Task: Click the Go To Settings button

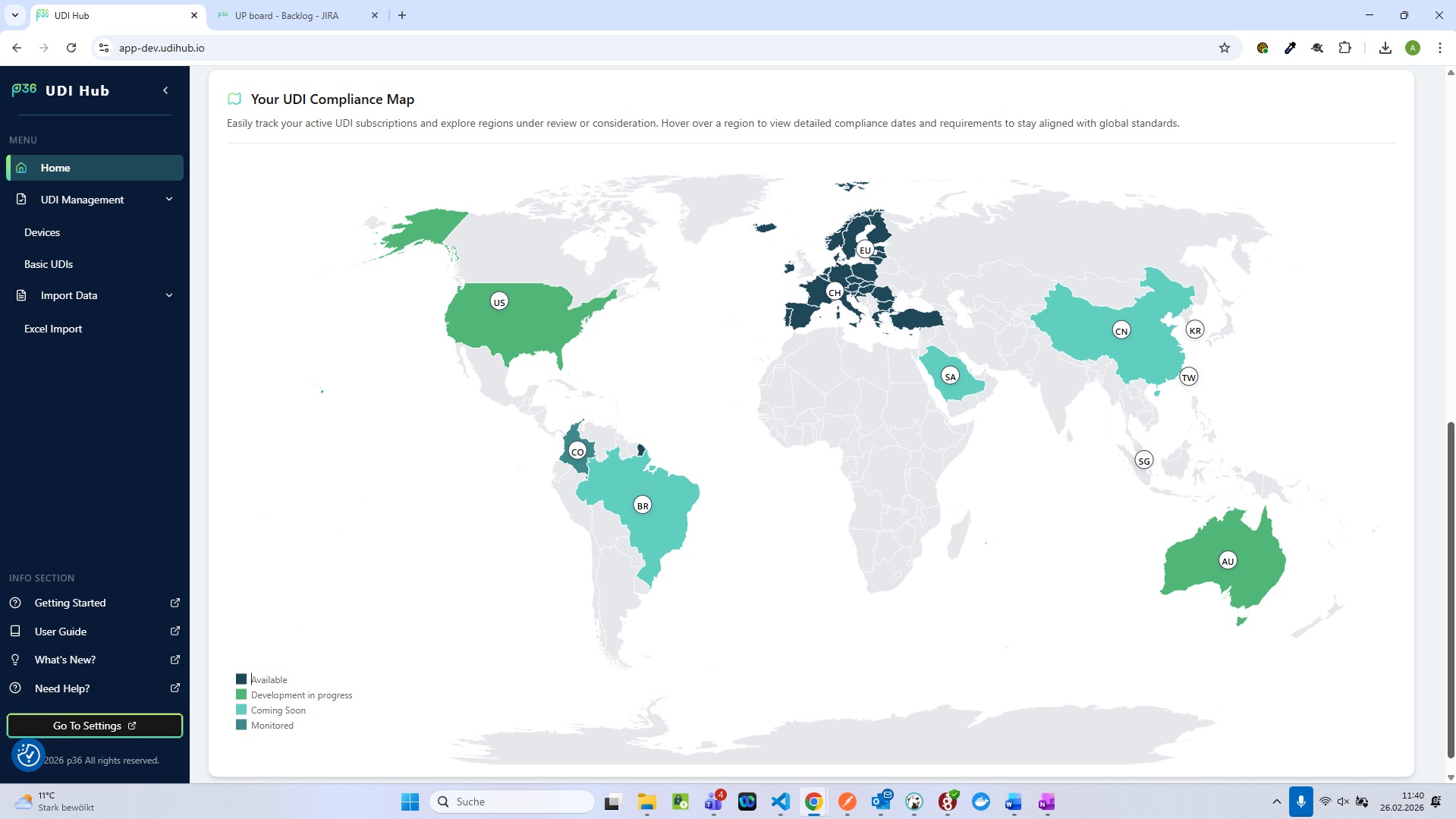Action: tap(95, 726)
